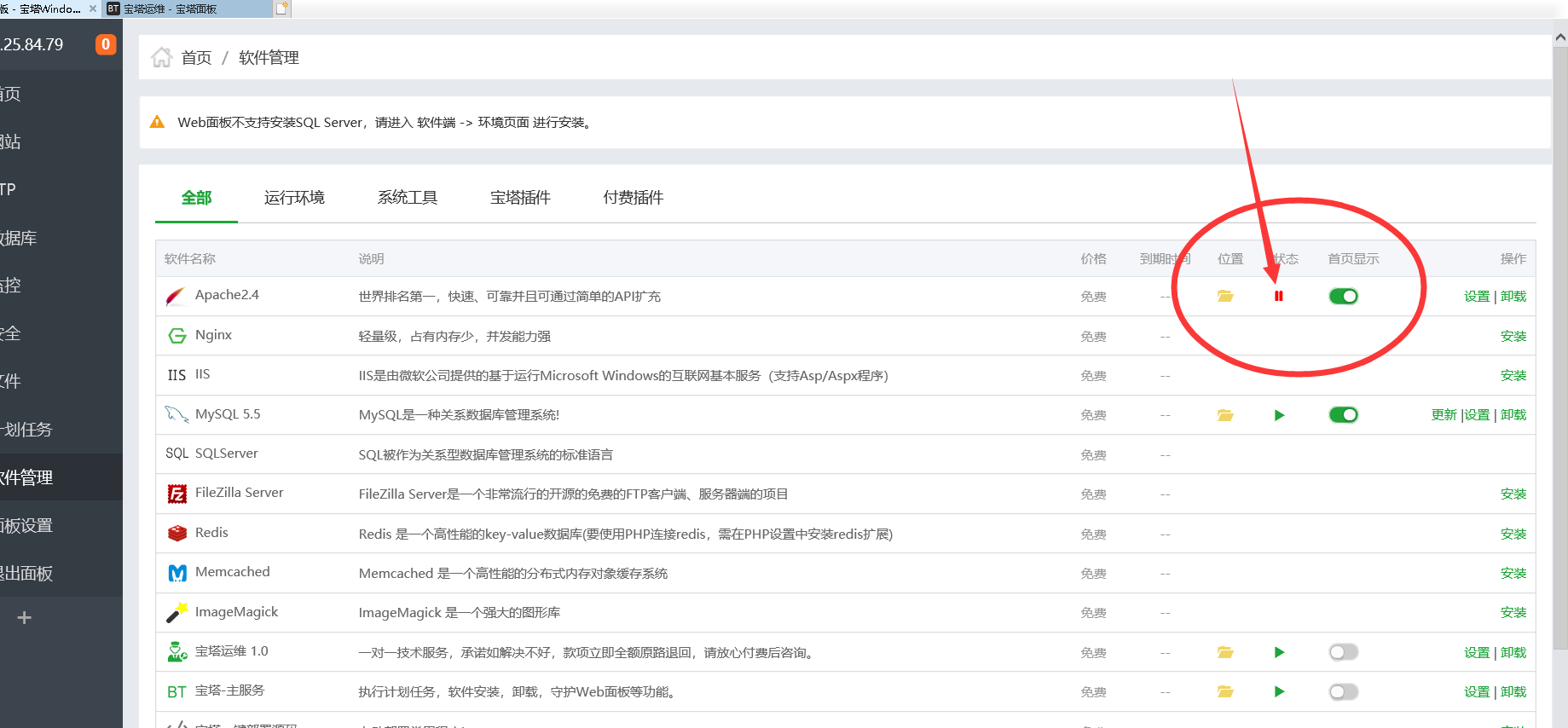Click the orange notification badge 0
This screenshot has width=1568, height=728.
(x=106, y=44)
